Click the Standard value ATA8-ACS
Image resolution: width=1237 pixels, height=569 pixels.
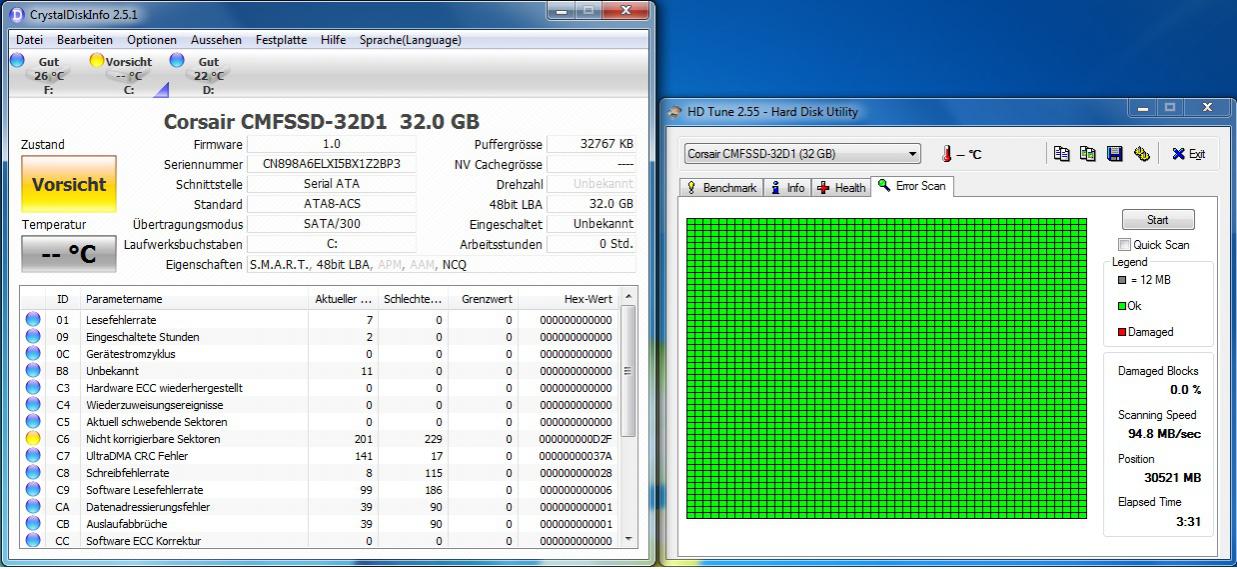pos(331,204)
